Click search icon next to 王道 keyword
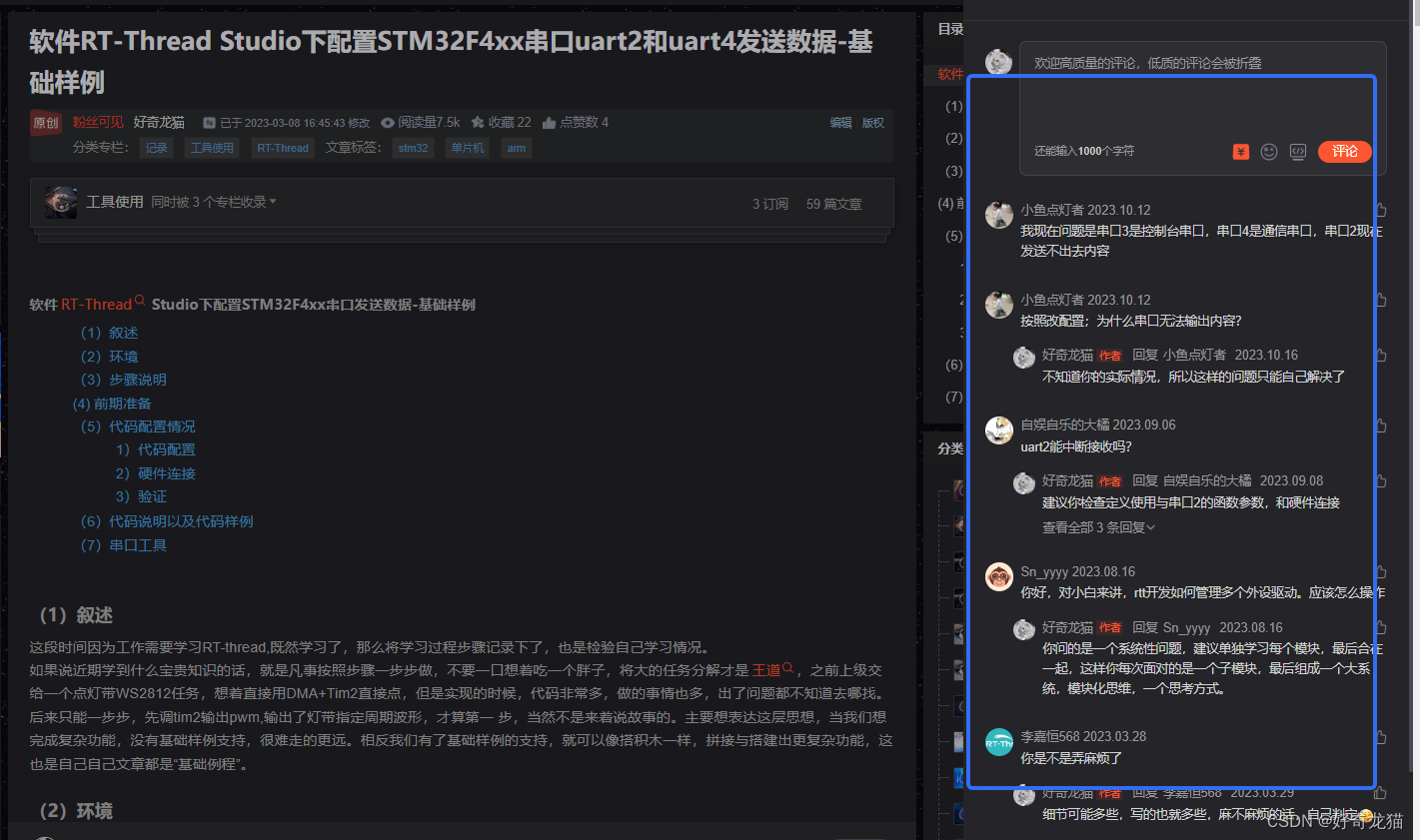Viewport: 1420px width, 840px height. coord(787,667)
